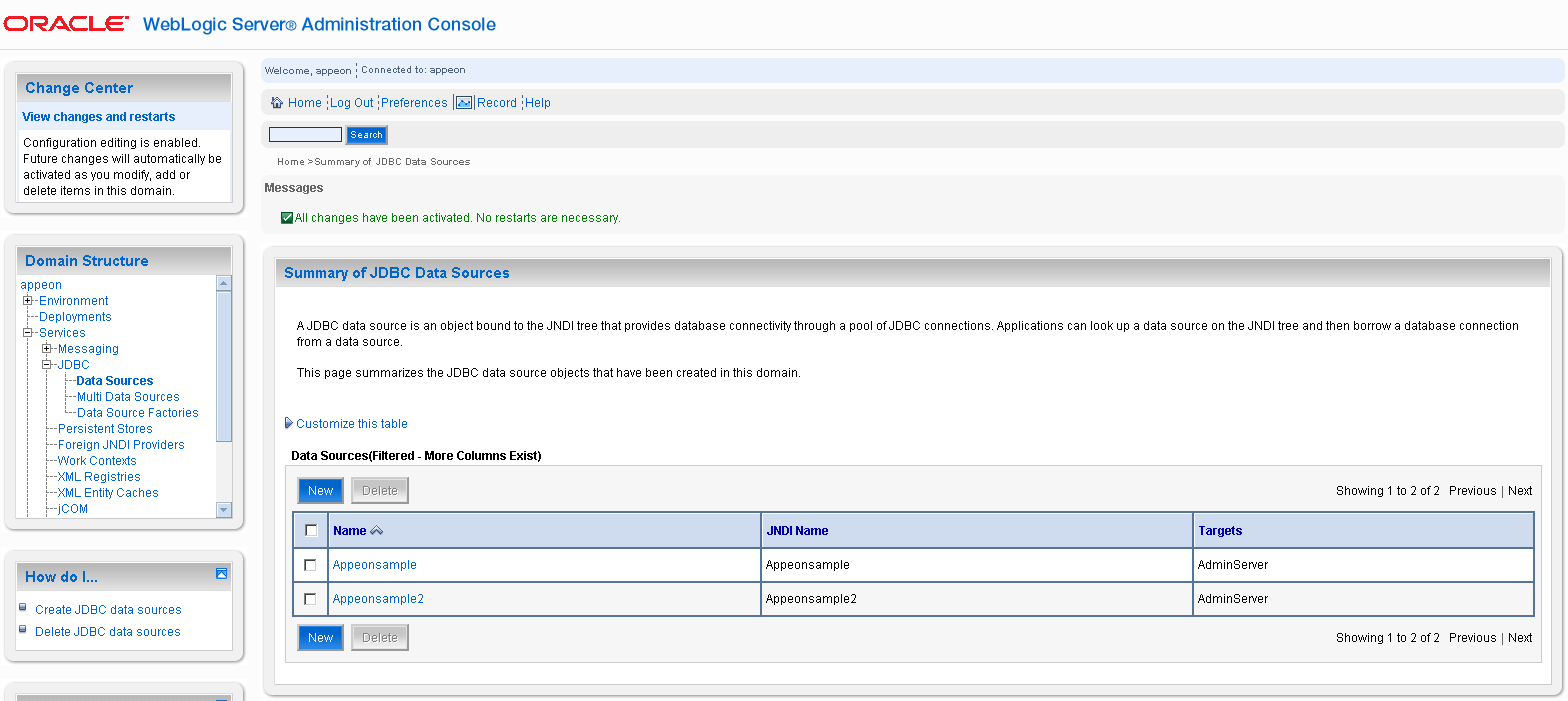Click the Home house icon in toolbar
This screenshot has width=1568, height=701.
point(277,102)
